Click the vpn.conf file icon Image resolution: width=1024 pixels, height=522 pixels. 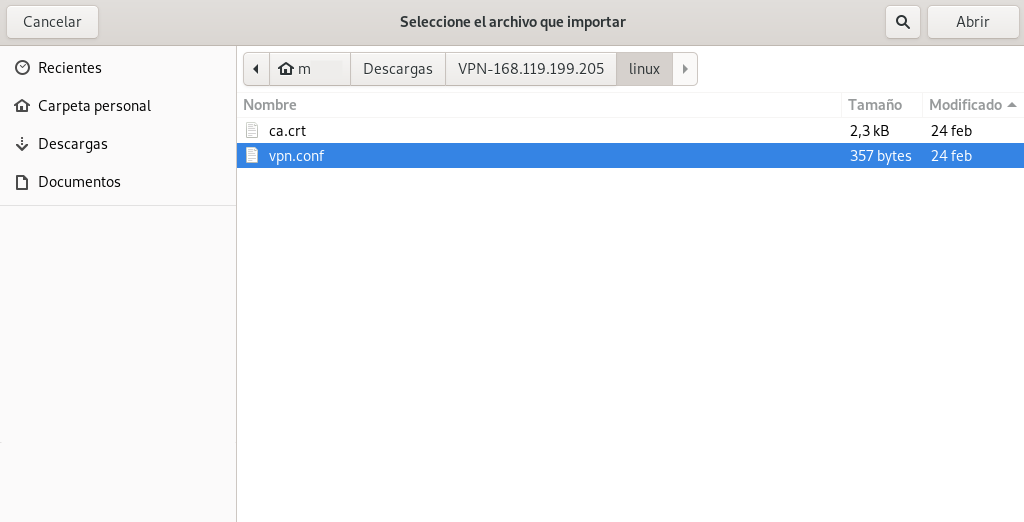[252, 155]
